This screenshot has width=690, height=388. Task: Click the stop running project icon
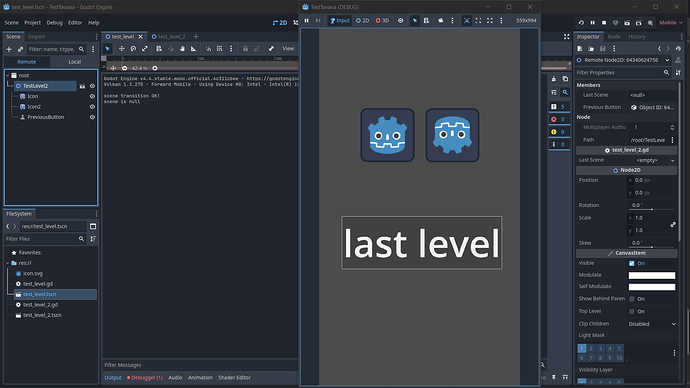pos(604,23)
